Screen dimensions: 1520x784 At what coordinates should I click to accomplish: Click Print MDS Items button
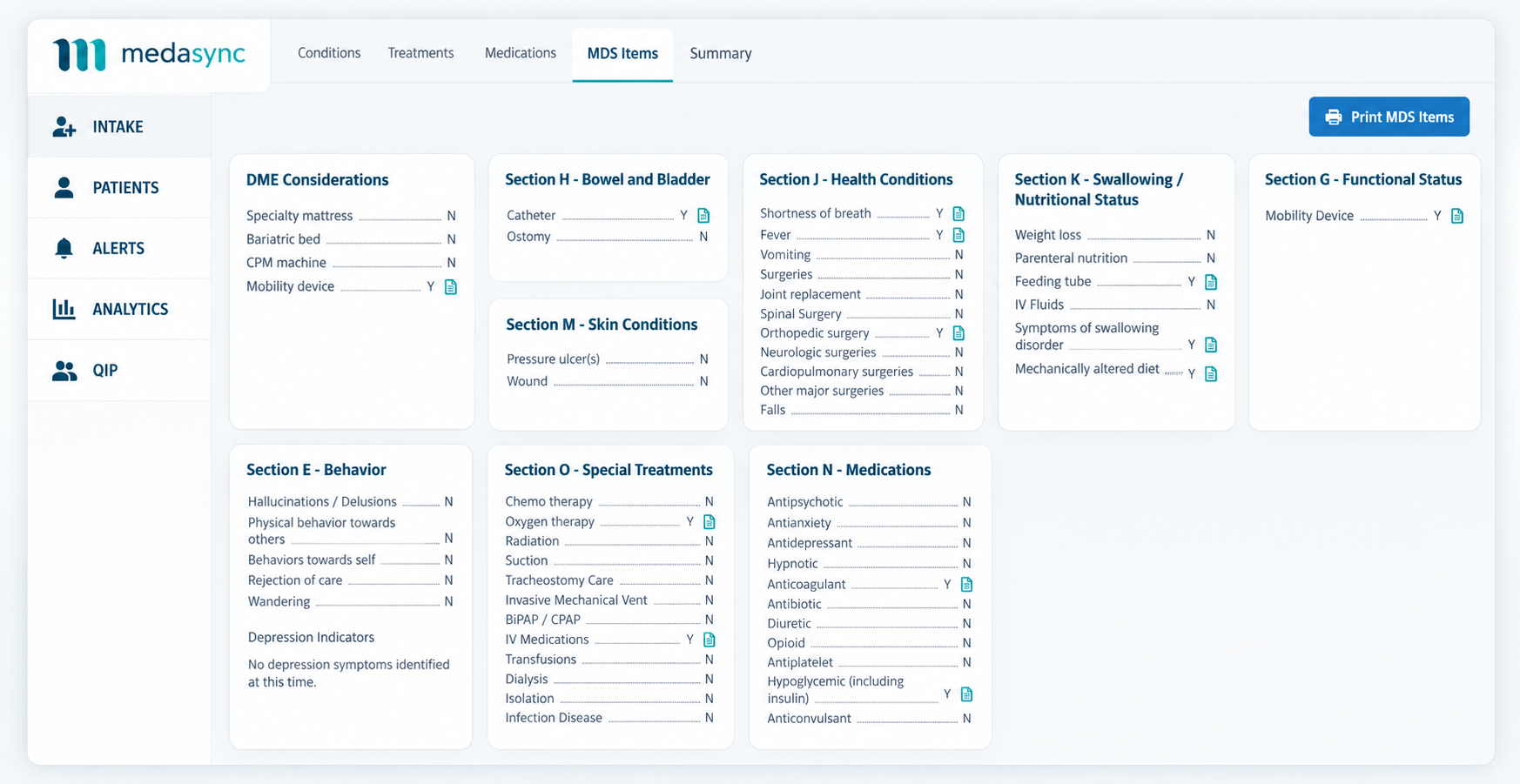point(1389,117)
